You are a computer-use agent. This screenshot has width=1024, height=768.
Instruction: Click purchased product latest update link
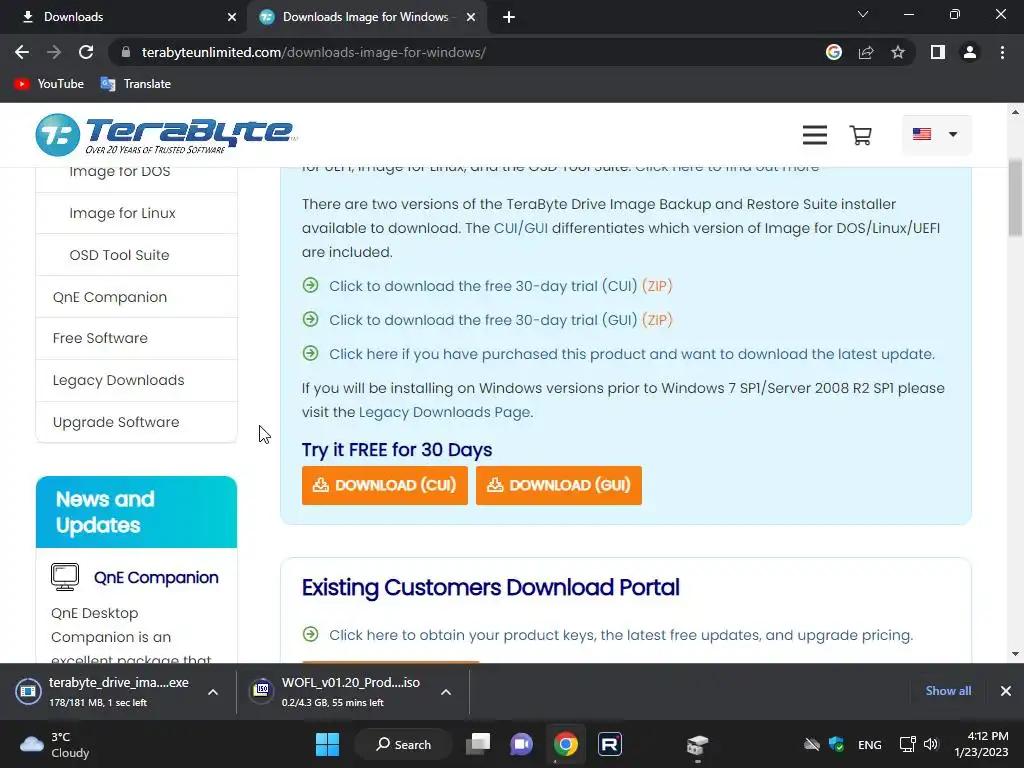coord(632,354)
